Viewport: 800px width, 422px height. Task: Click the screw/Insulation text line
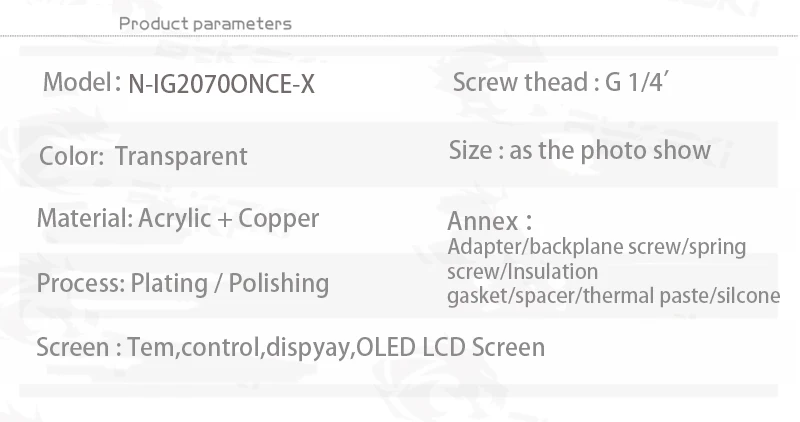pos(522,271)
